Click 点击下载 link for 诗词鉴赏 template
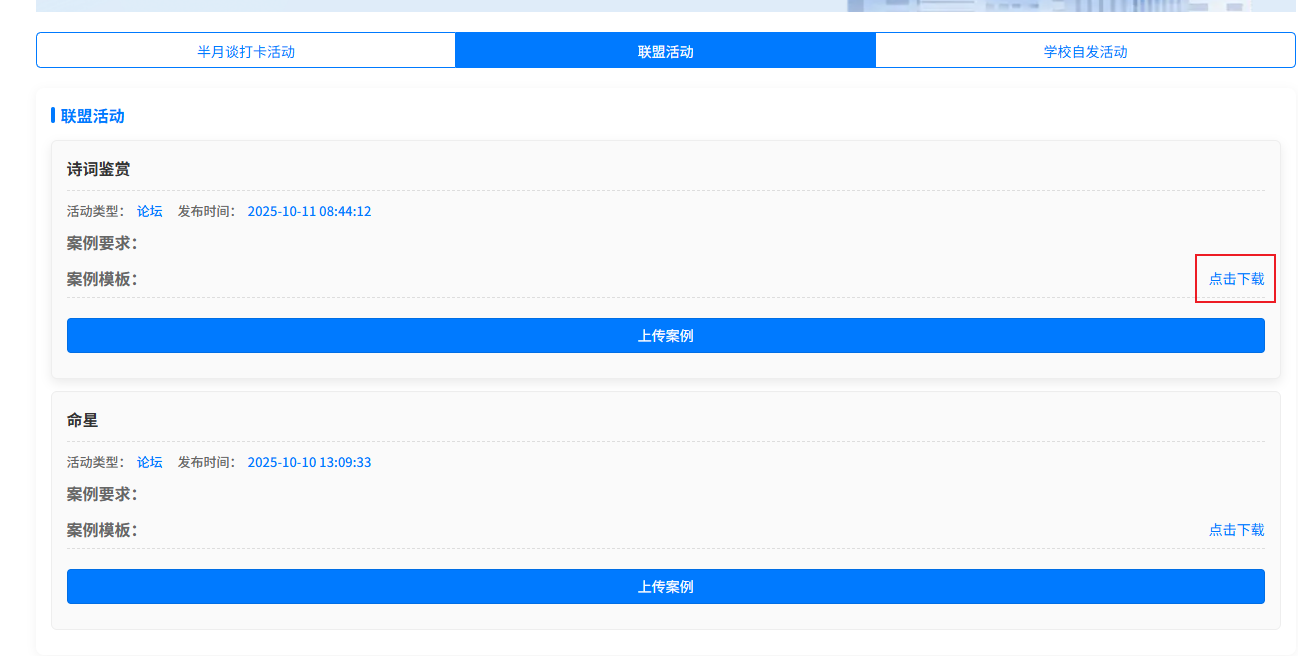This screenshot has width=1298, height=656. click(1236, 279)
